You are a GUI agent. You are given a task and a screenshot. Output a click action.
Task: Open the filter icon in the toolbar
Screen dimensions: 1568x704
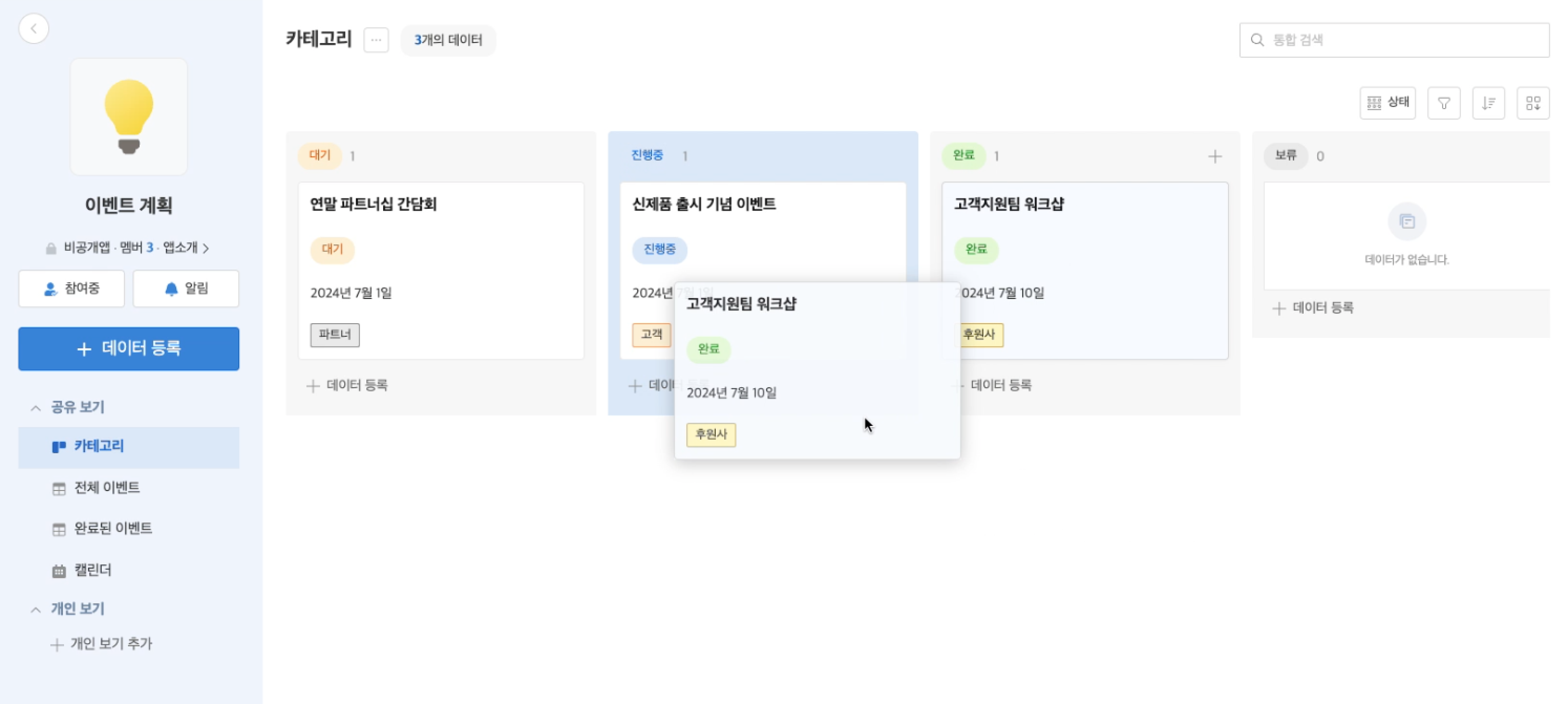(x=1443, y=103)
